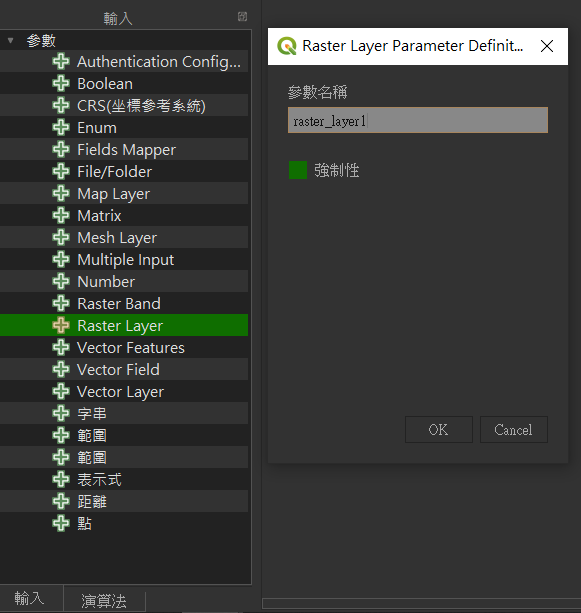This screenshot has height=613, width=581.
Task: Click the plus icon beside 字串
Action: [61, 413]
